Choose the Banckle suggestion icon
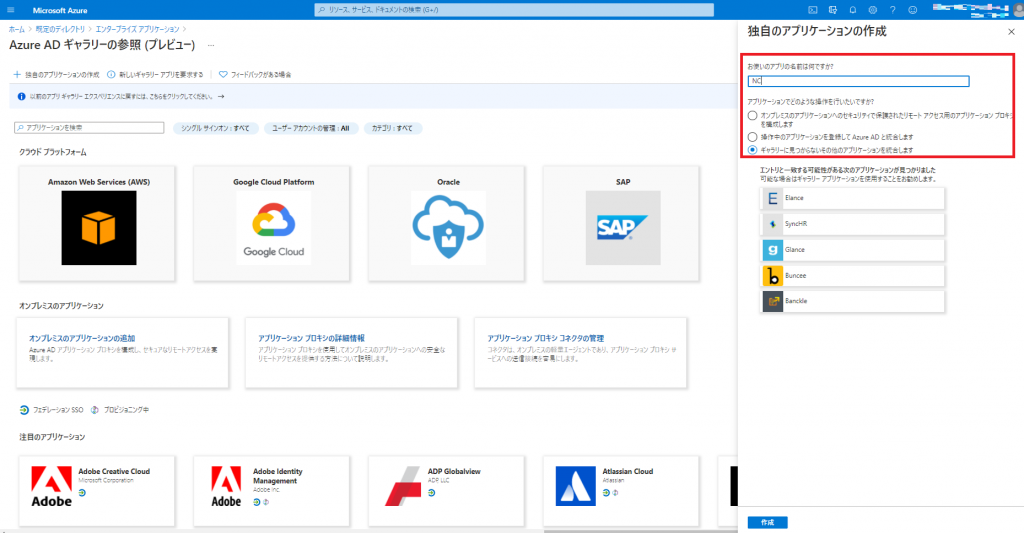The image size is (1024, 533). point(773,302)
